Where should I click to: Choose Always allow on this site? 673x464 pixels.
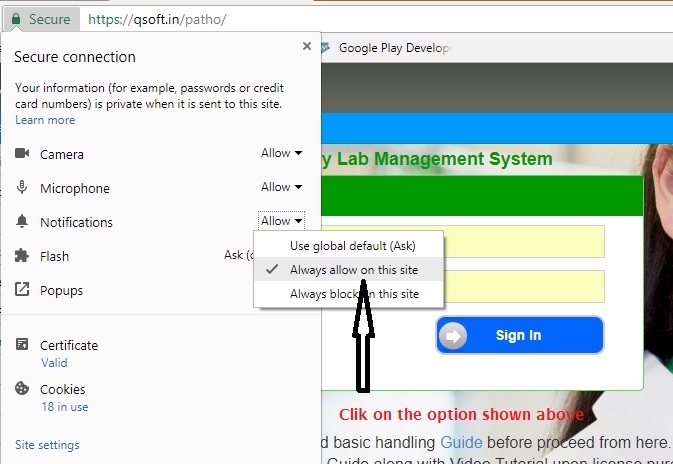[354, 270]
